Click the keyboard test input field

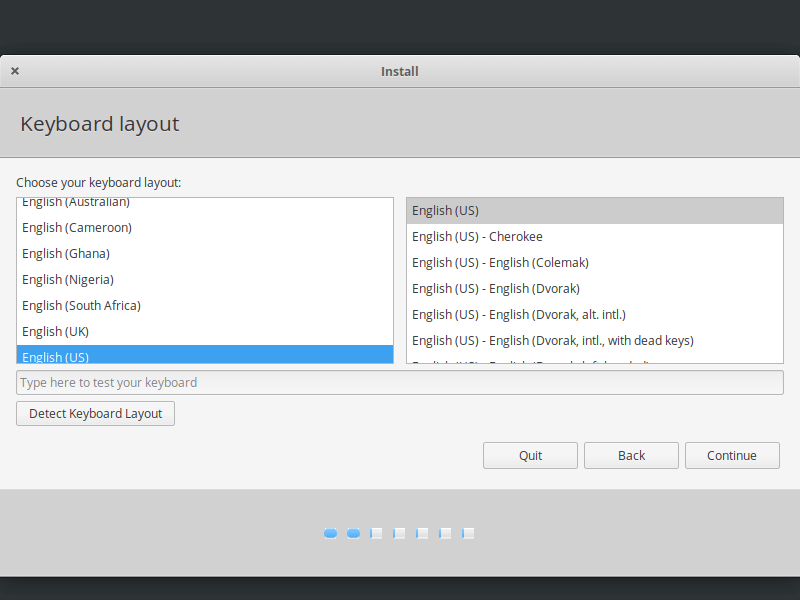tap(399, 383)
